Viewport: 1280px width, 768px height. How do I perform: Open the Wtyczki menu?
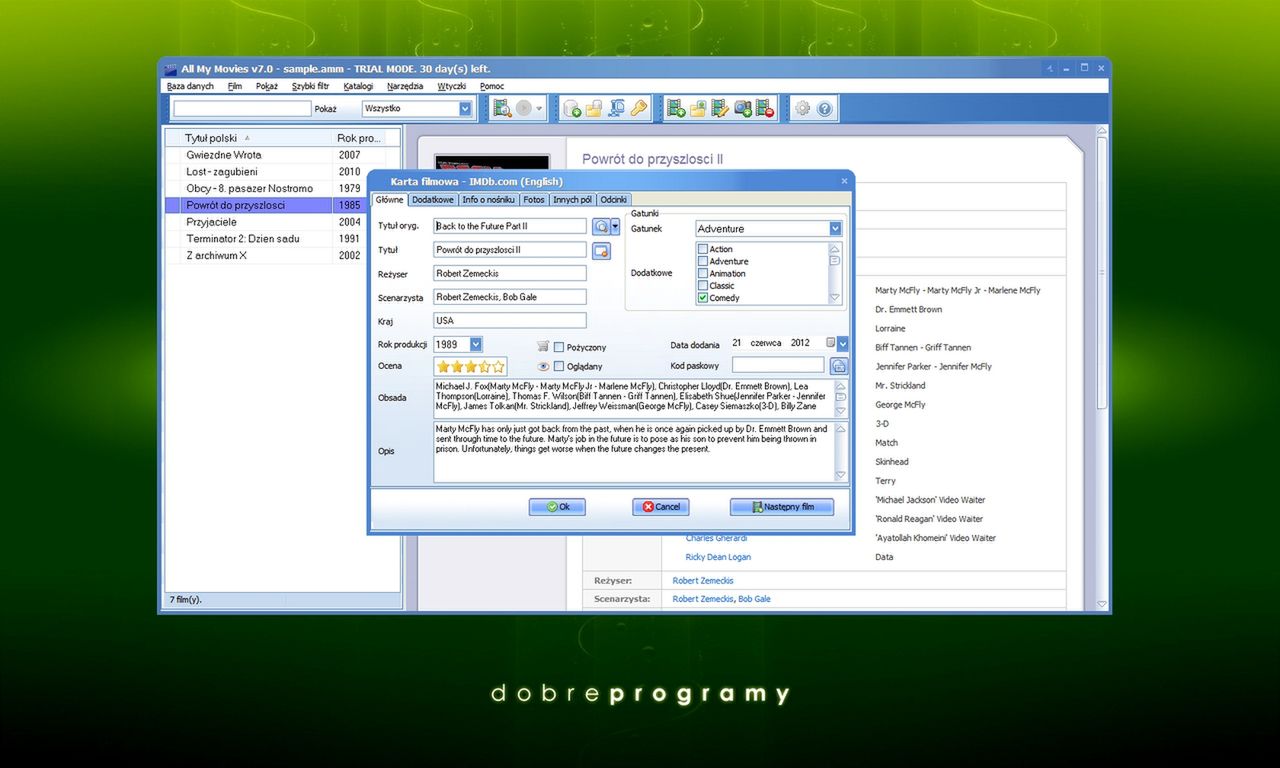(452, 86)
